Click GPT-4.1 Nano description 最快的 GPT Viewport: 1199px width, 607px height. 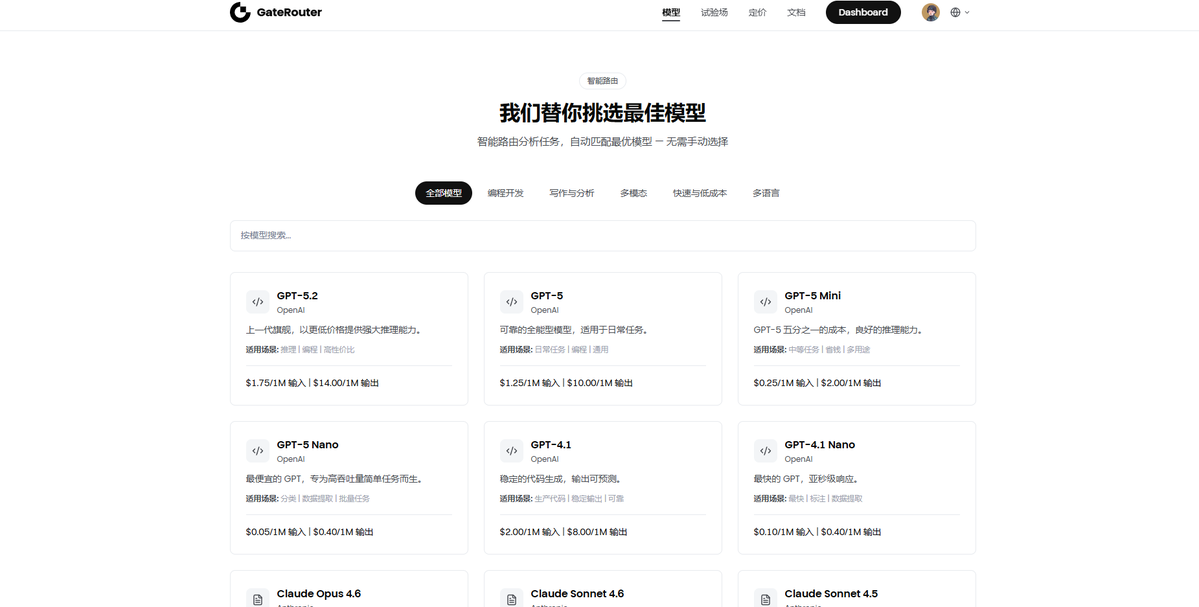point(807,479)
